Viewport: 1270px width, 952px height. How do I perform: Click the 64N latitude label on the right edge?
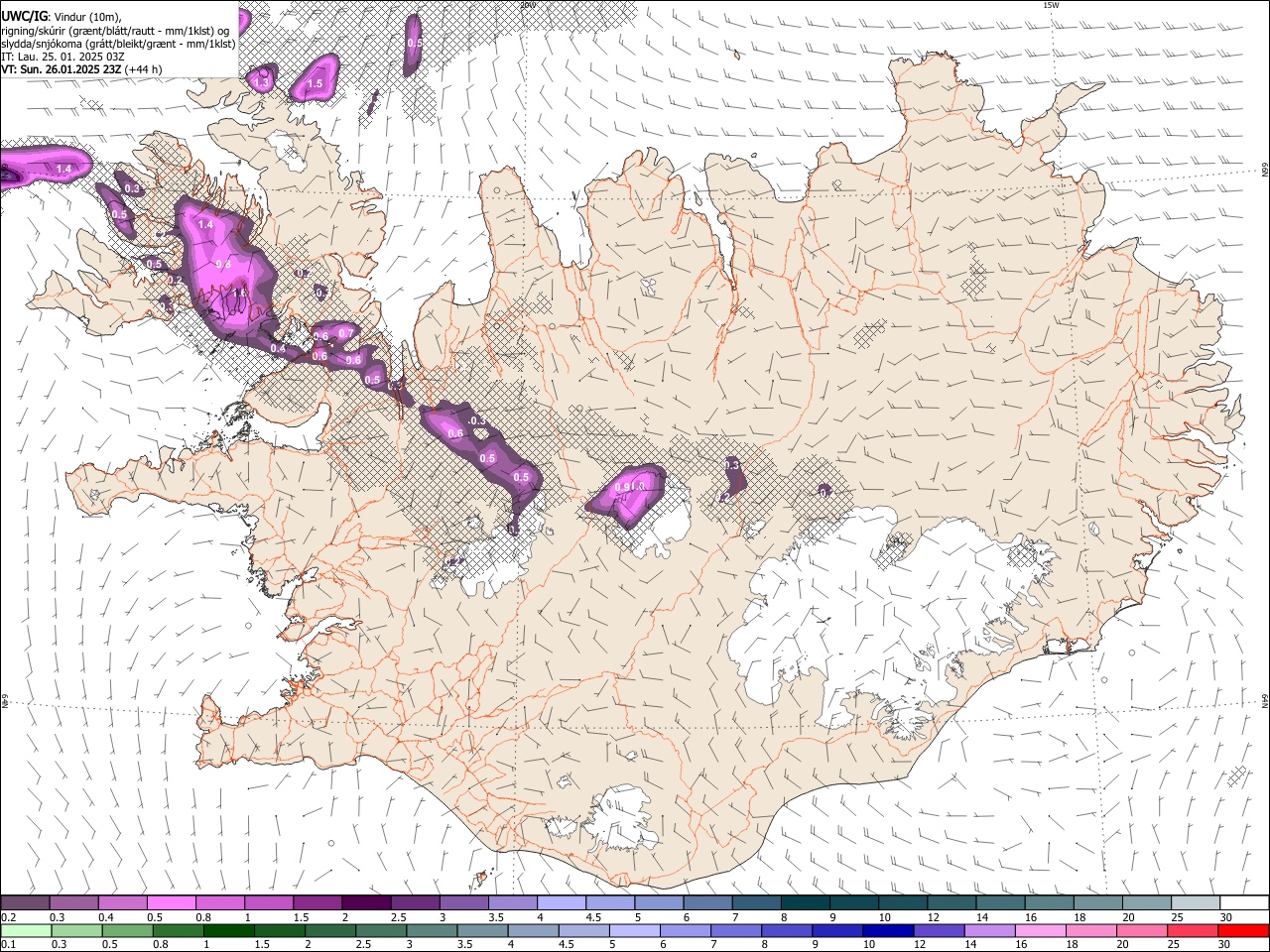click(x=1265, y=700)
